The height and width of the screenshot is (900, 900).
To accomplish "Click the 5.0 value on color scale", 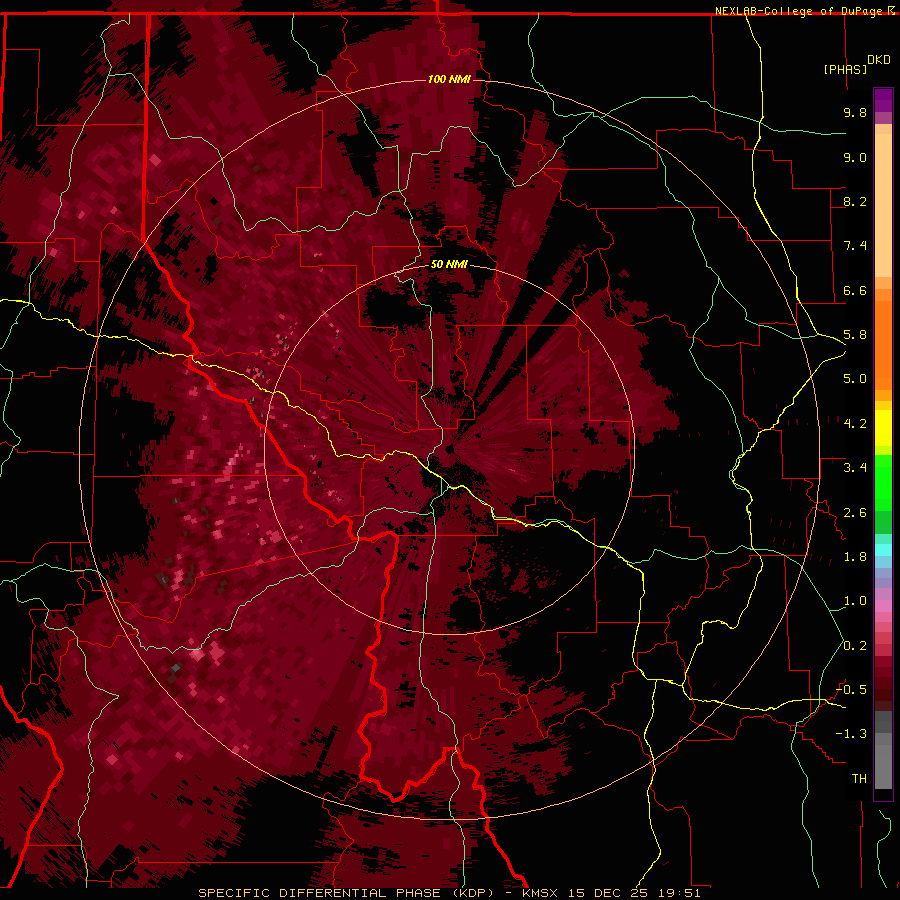I will click(x=855, y=379).
